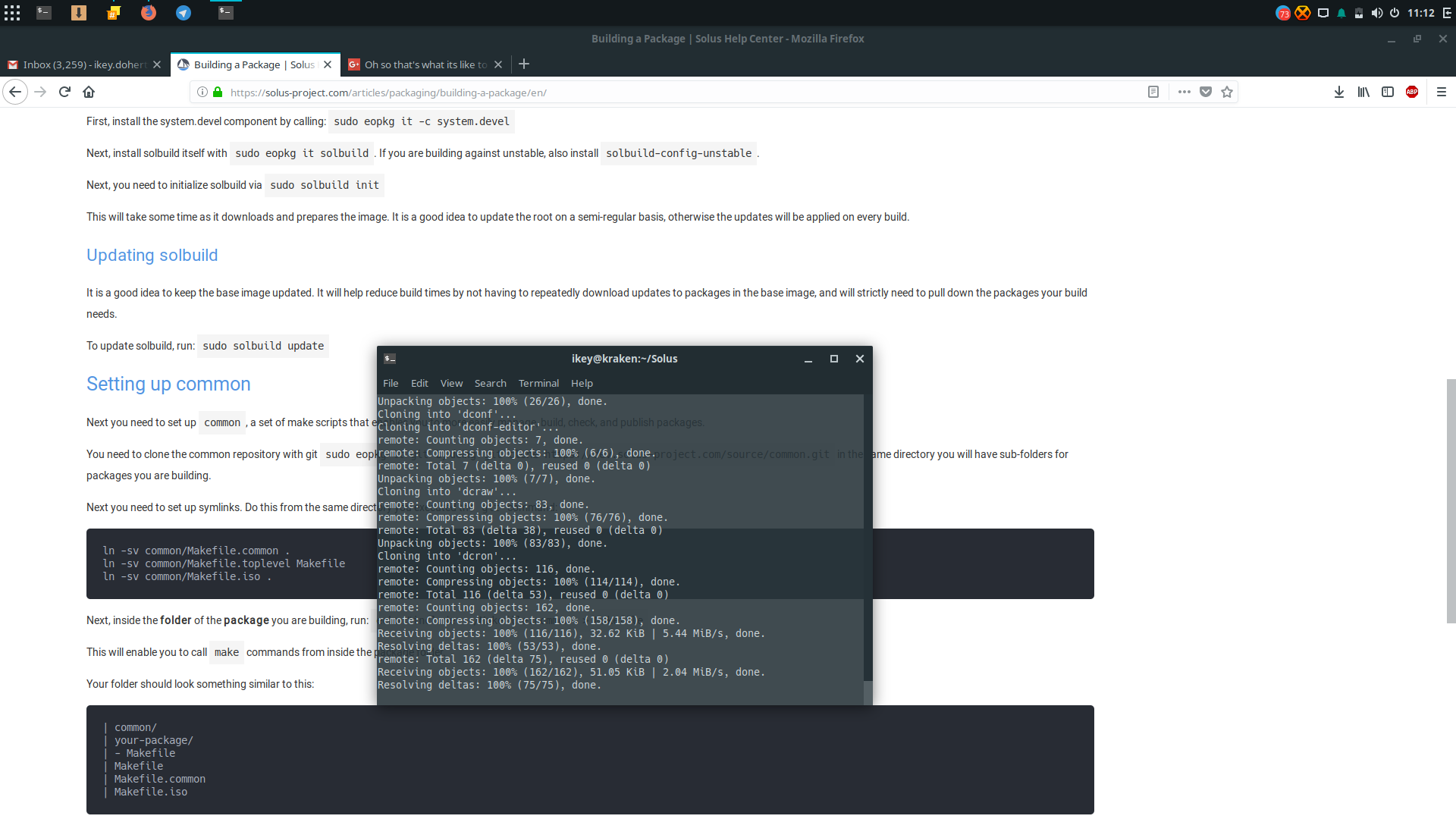
Task: Click the terminal window menu icon in its title bar
Action: pyautogui.click(x=390, y=359)
